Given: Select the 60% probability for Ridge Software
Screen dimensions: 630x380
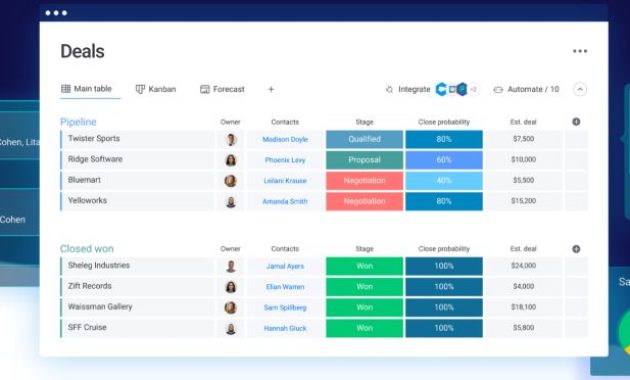Looking at the screenshot, I should (444, 160).
